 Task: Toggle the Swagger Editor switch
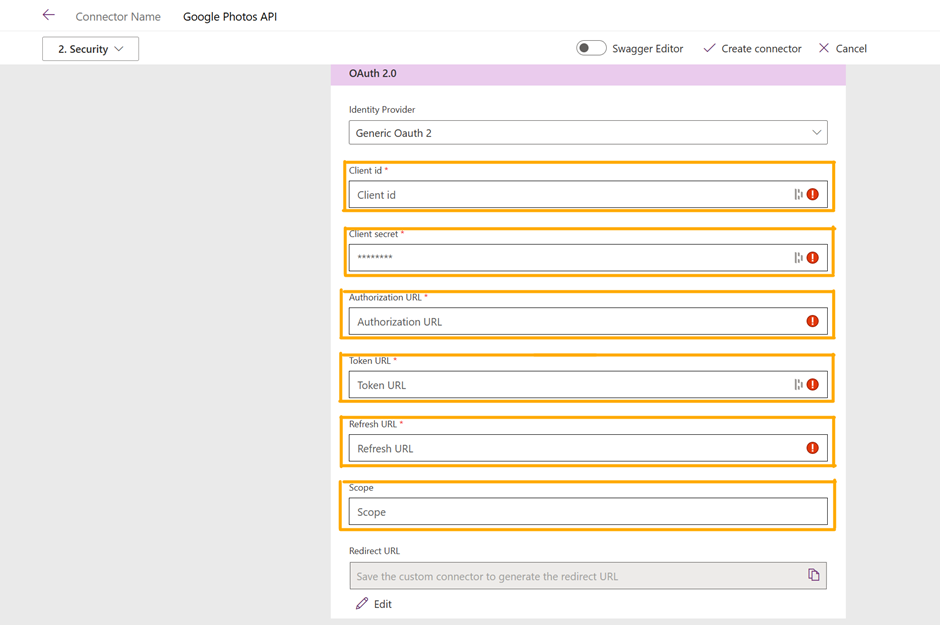click(x=591, y=48)
